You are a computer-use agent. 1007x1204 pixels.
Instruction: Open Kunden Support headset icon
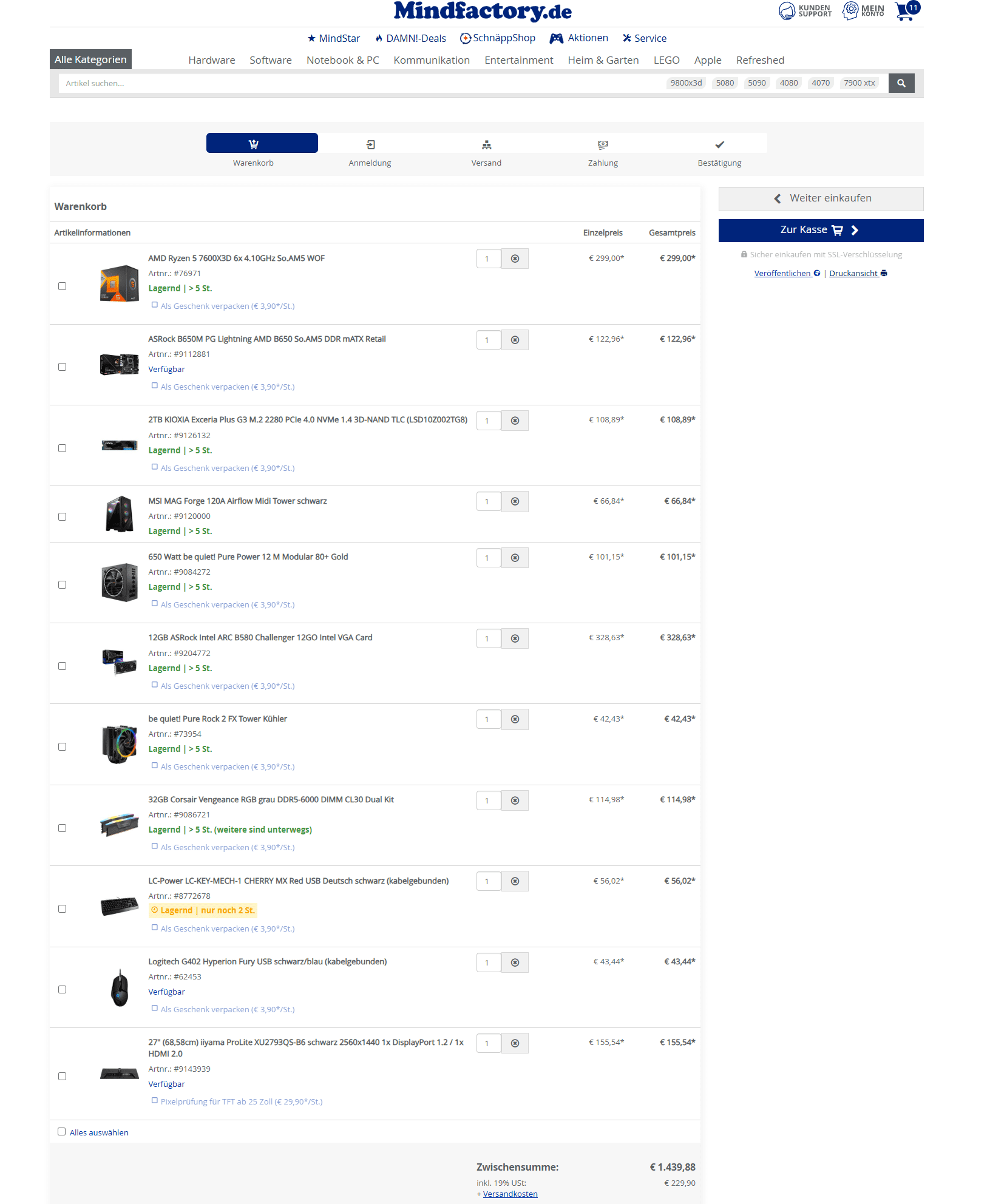(805, 11)
